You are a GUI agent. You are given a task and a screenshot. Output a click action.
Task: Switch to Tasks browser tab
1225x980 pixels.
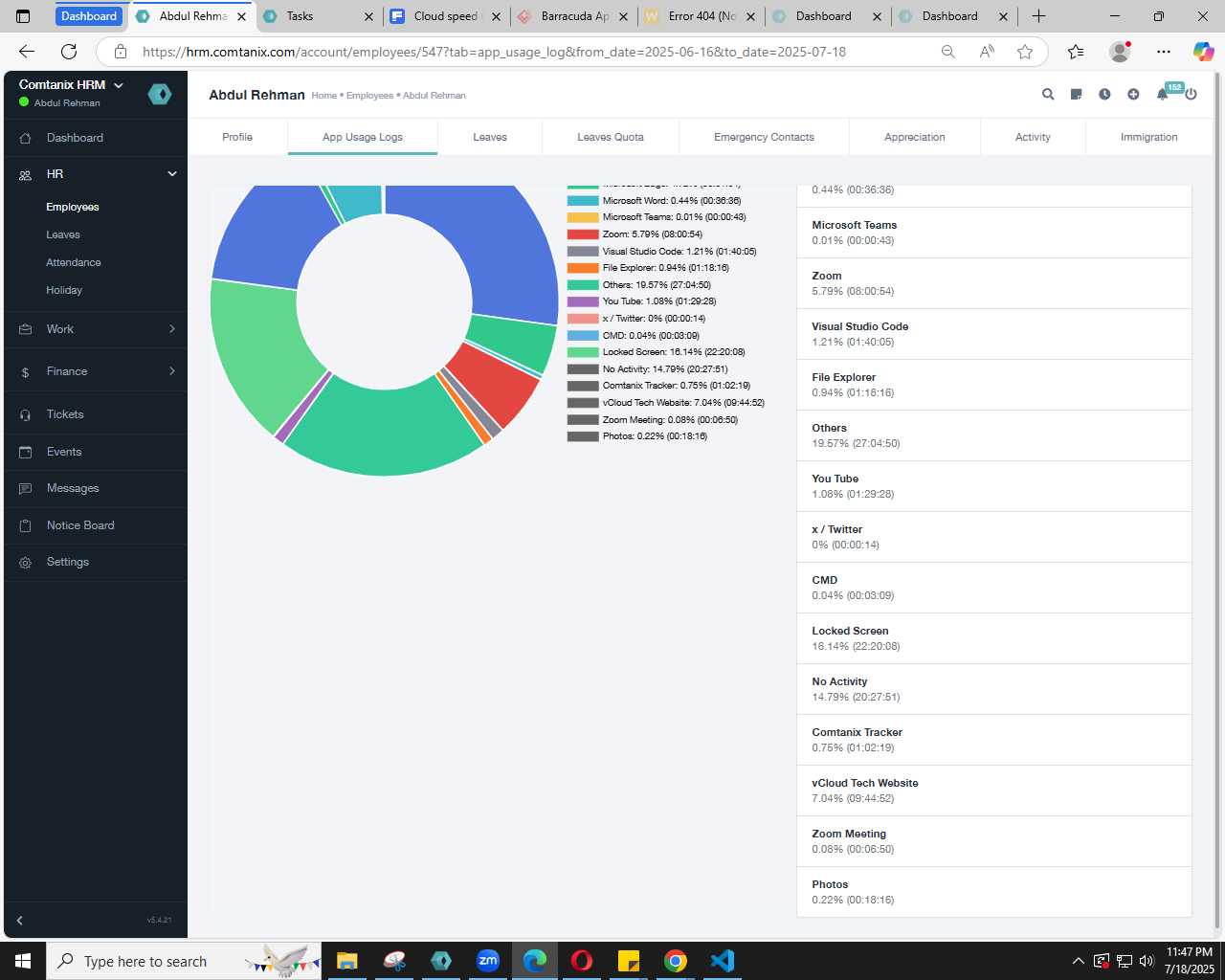[x=318, y=16]
